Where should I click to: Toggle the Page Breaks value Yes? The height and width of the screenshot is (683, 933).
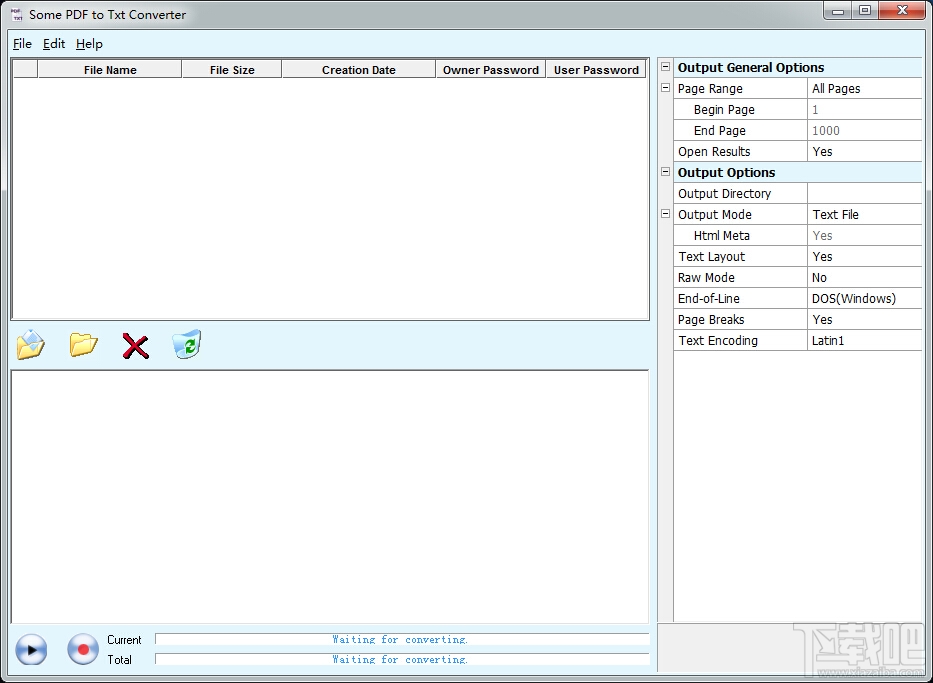865,319
